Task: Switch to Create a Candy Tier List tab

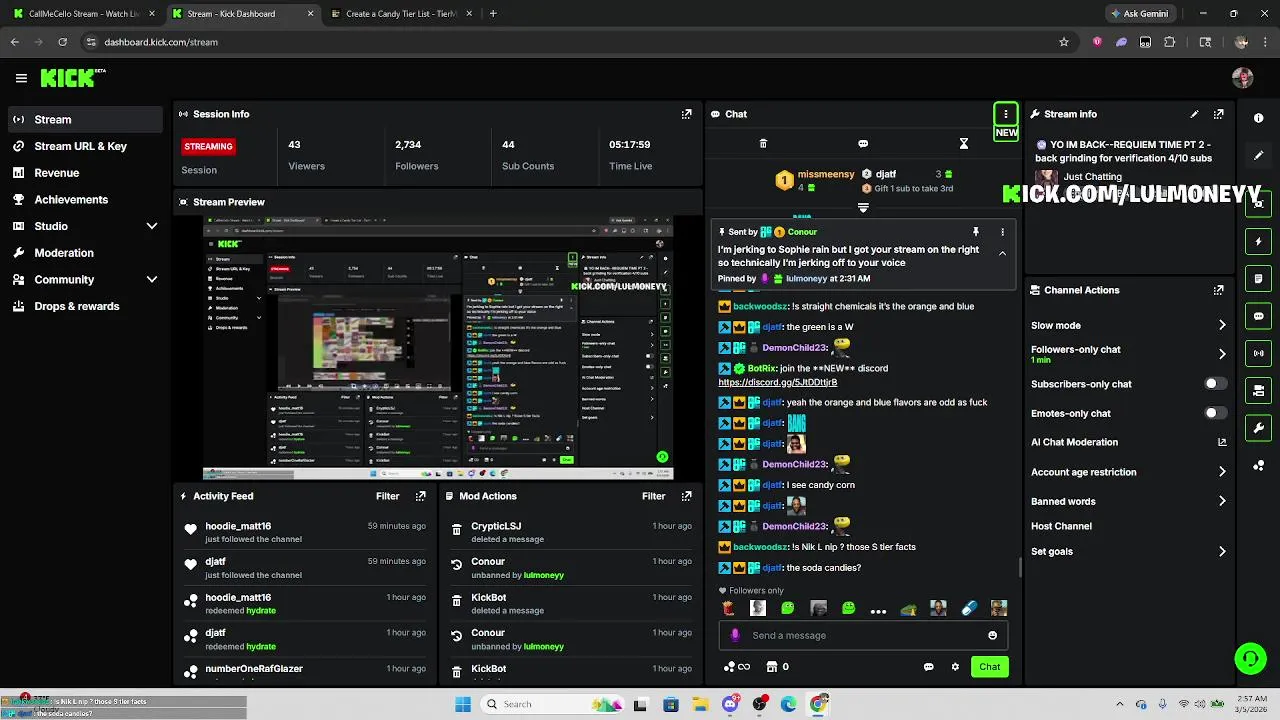Action: [395, 14]
